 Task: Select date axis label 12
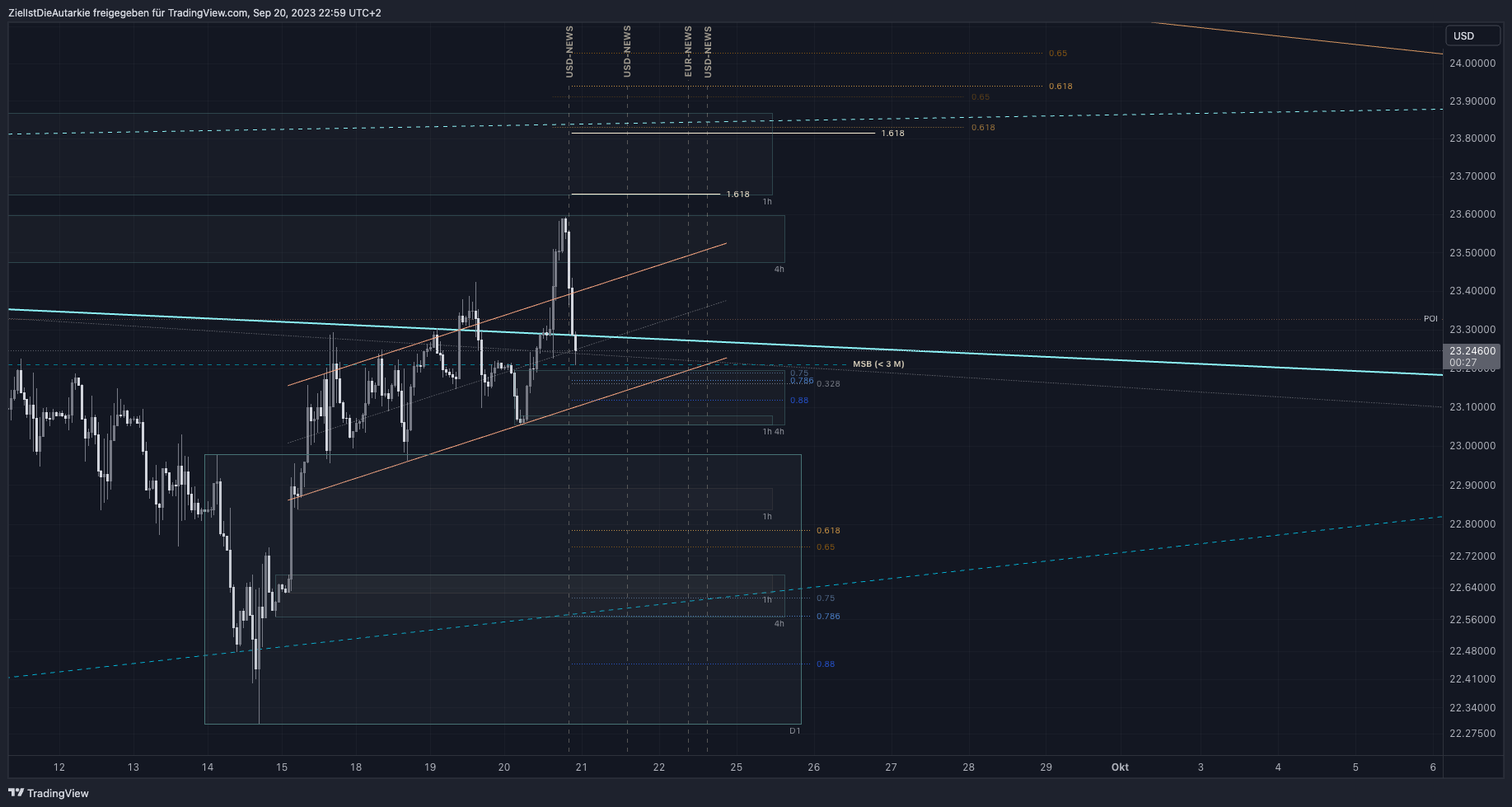[59, 767]
